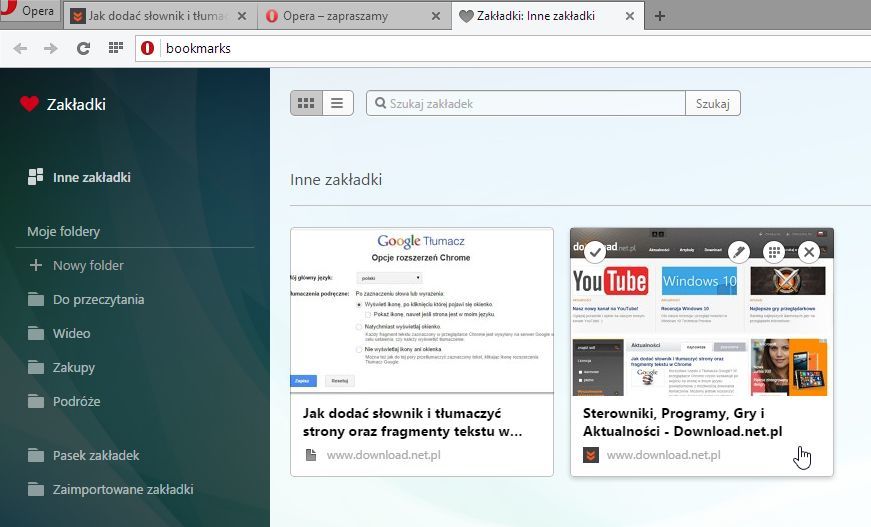This screenshot has height=527, width=871.
Task: Click the folder icon beside 'Pasek zakładek'
Action: [36, 456]
